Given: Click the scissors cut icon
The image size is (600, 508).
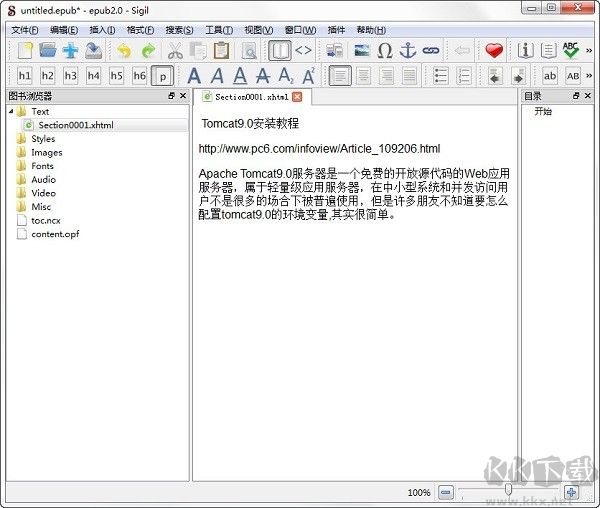Looking at the screenshot, I should point(176,50).
